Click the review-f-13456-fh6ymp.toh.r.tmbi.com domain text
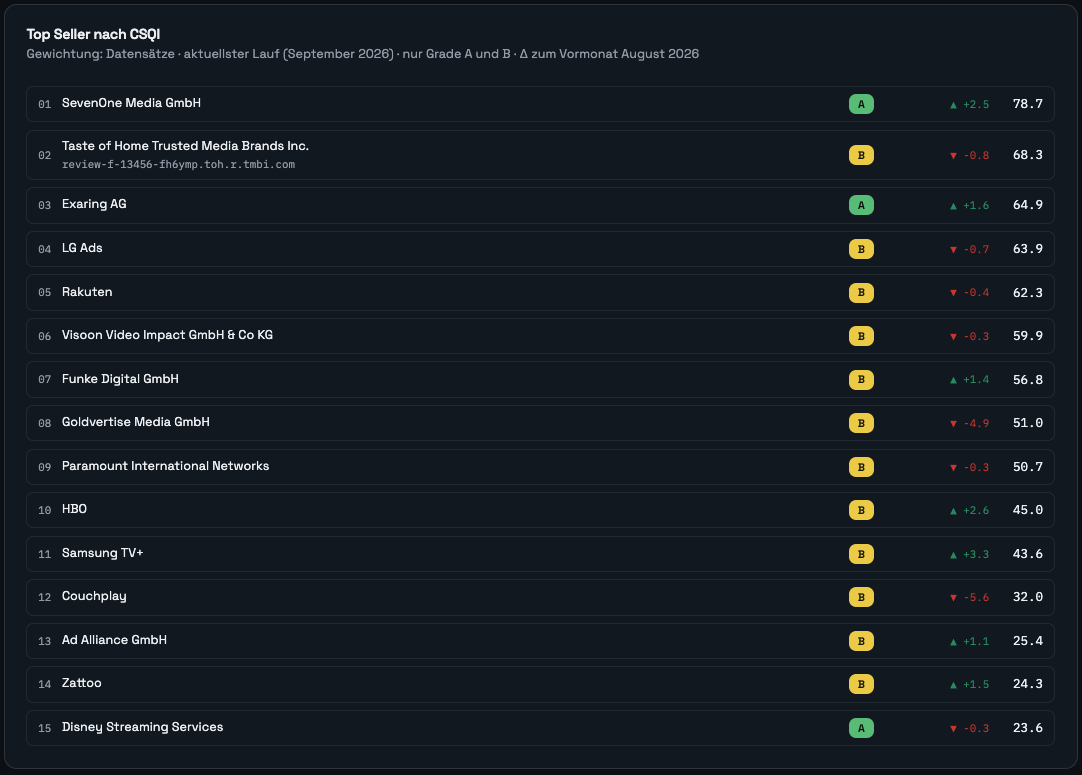1082x775 pixels. [178, 164]
